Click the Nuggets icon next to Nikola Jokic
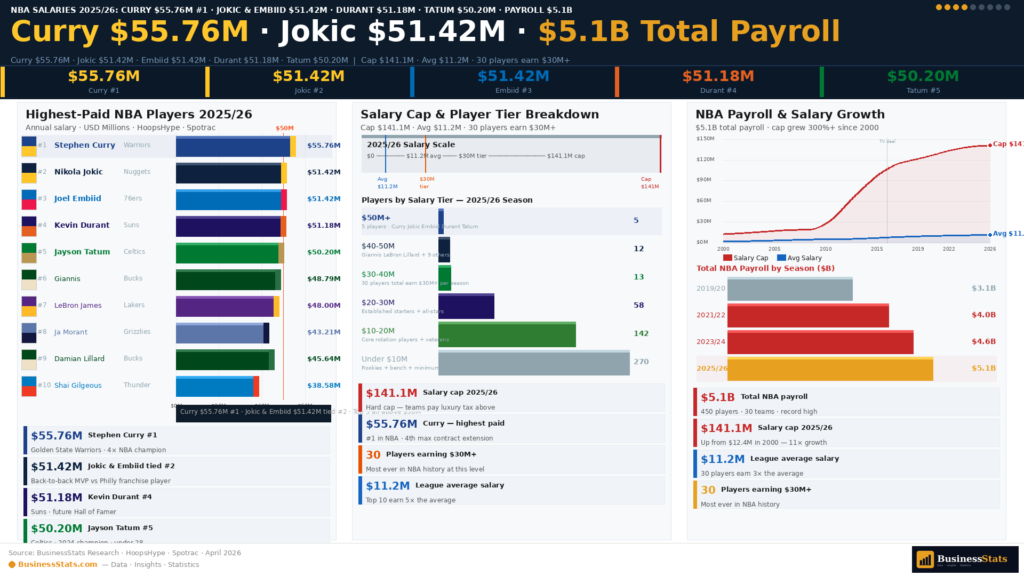The image size is (1024, 576). point(29,171)
